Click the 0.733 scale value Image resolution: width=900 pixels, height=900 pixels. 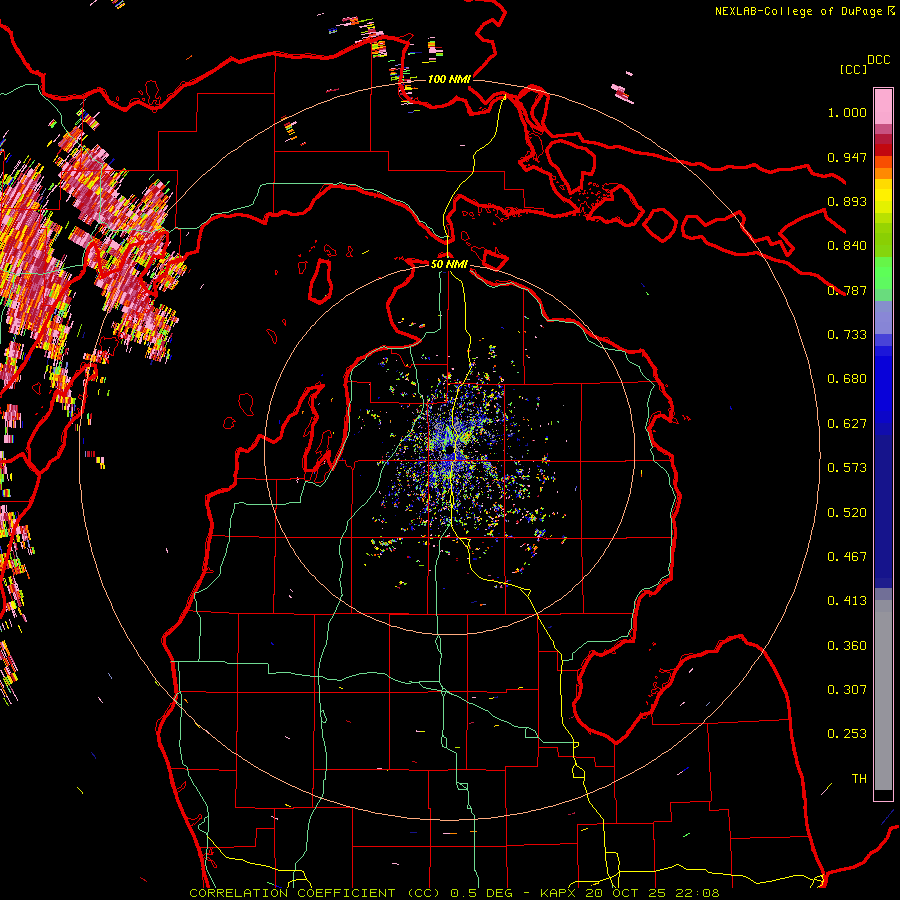coord(847,335)
